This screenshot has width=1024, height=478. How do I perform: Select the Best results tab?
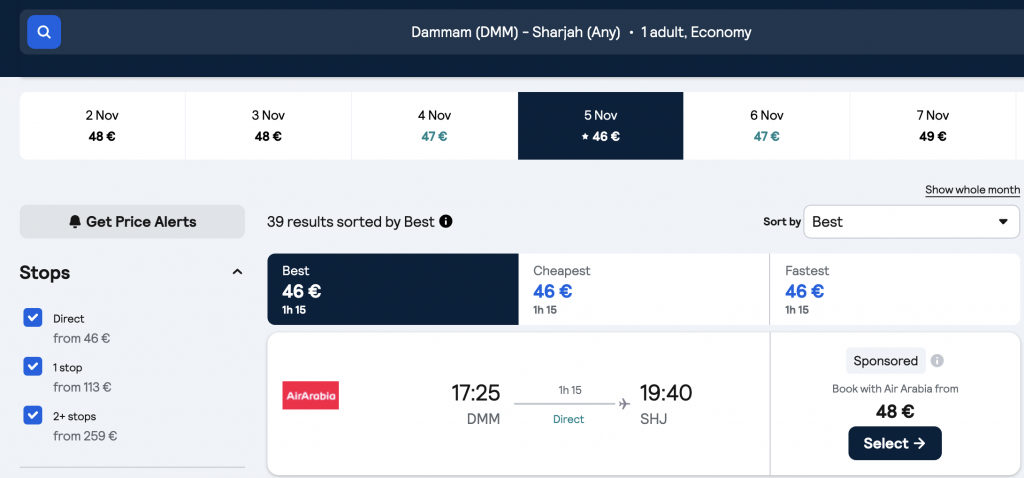tap(392, 289)
